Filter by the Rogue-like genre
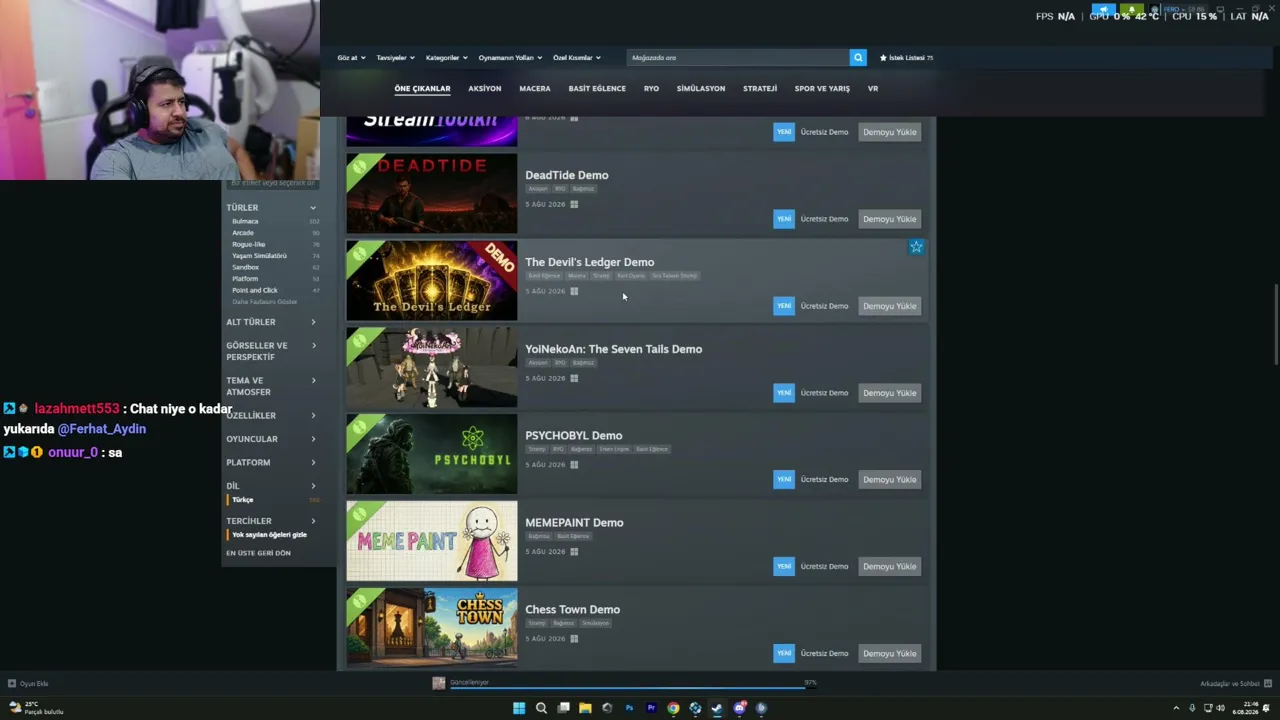The height and width of the screenshot is (720, 1280). point(249,244)
